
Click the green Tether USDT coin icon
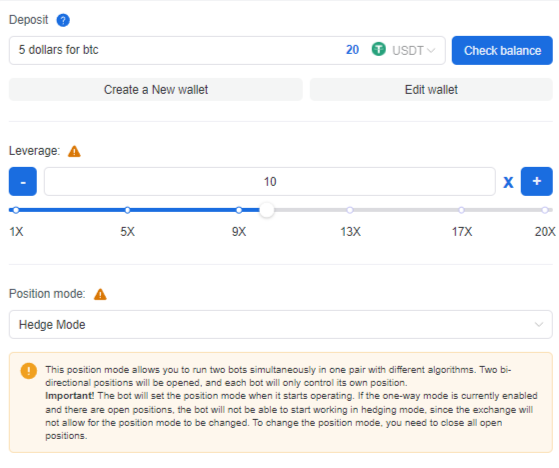tap(379, 49)
